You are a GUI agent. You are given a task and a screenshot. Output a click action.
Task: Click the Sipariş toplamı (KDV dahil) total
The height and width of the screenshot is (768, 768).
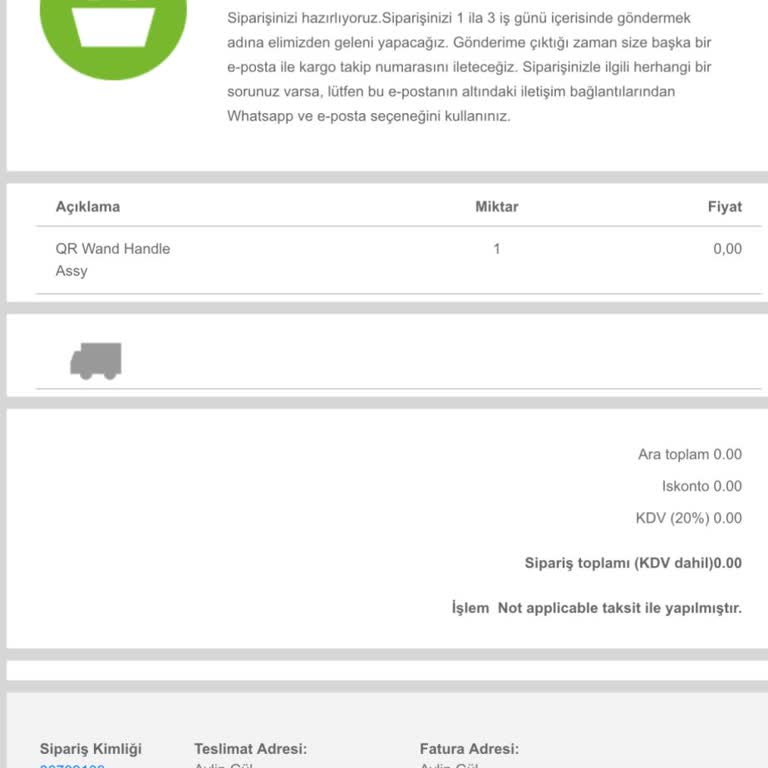pyautogui.click(x=633, y=563)
